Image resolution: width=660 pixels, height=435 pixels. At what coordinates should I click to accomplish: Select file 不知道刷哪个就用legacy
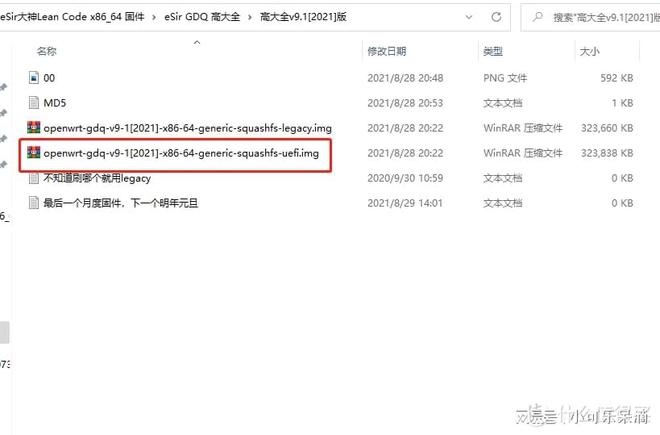coord(97,178)
